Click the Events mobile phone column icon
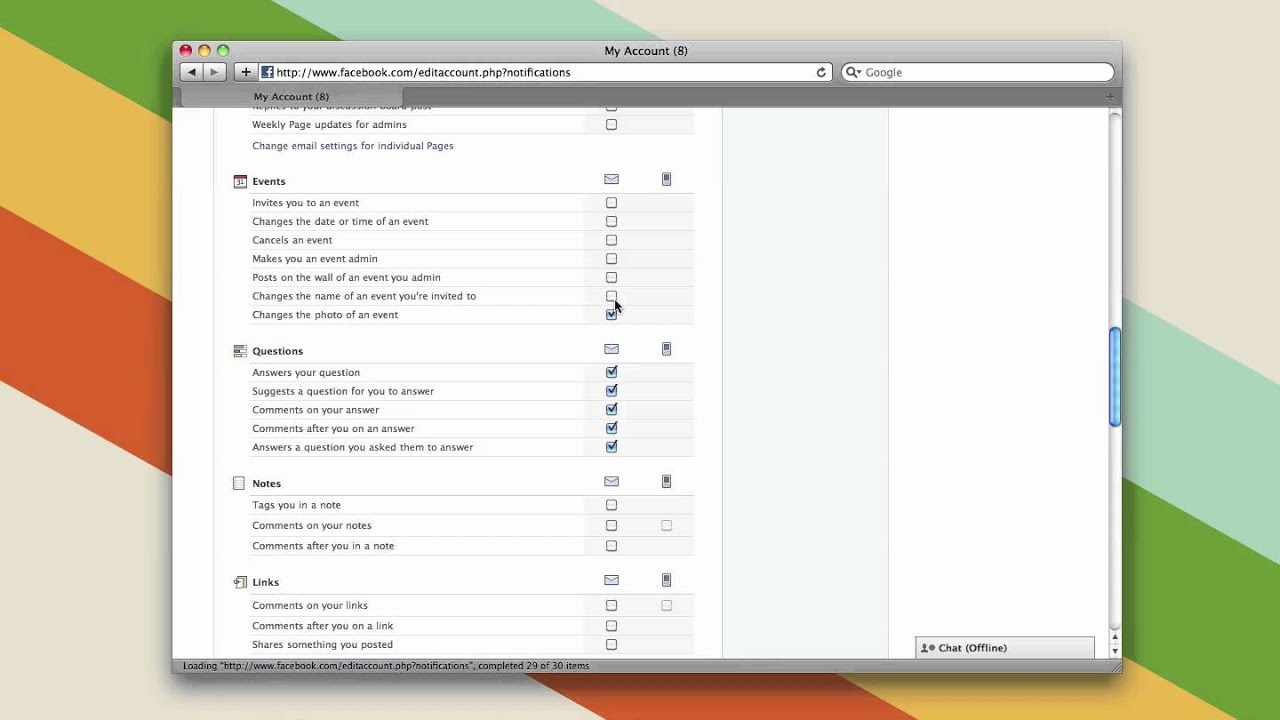The image size is (1280, 720). click(x=666, y=179)
